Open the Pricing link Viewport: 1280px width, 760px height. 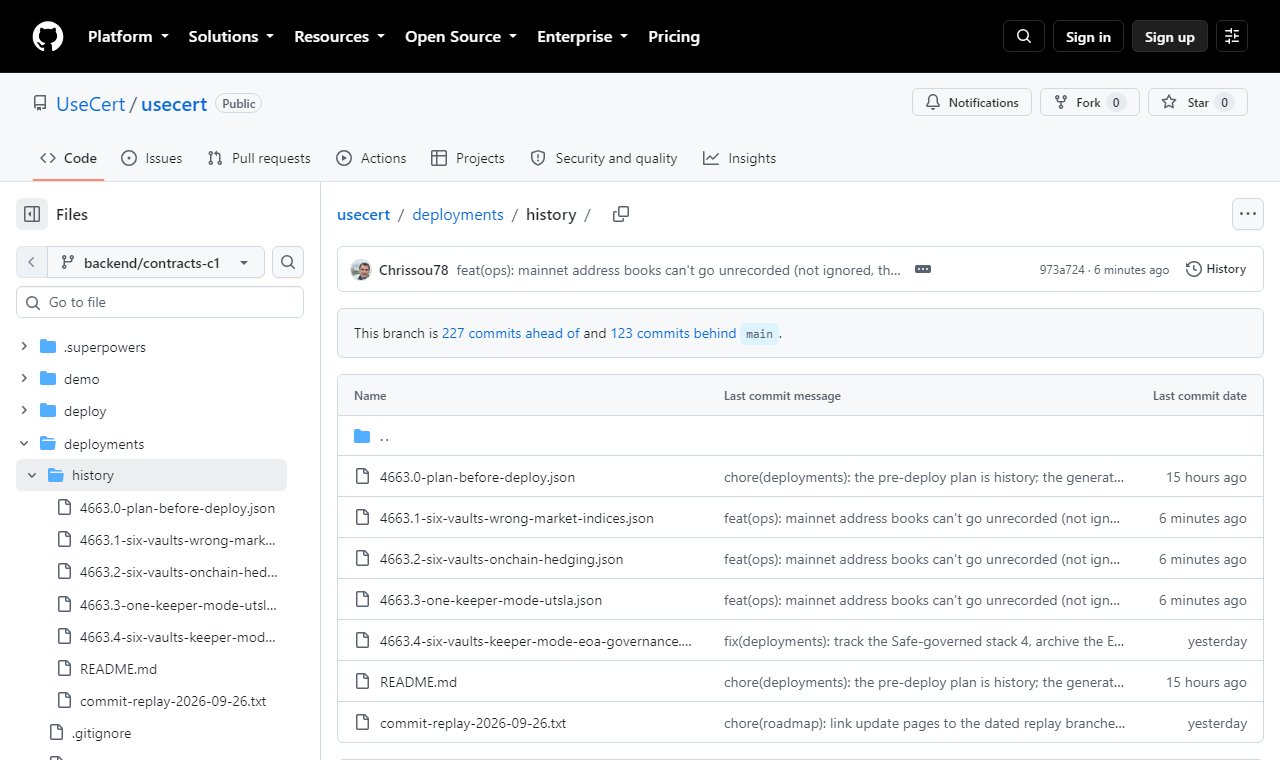click(674, 37)
